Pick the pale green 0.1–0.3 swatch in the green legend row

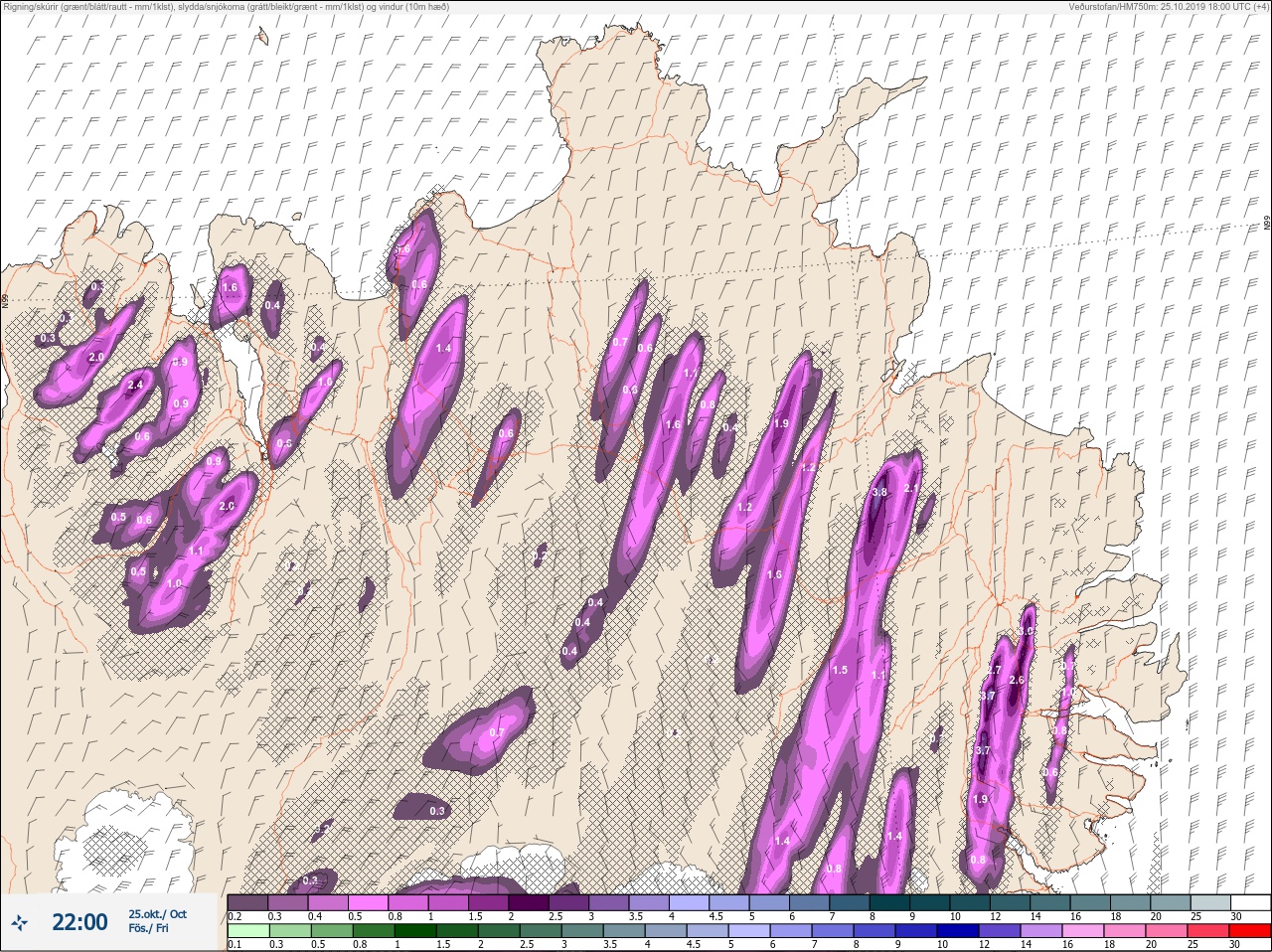(247, 931)
